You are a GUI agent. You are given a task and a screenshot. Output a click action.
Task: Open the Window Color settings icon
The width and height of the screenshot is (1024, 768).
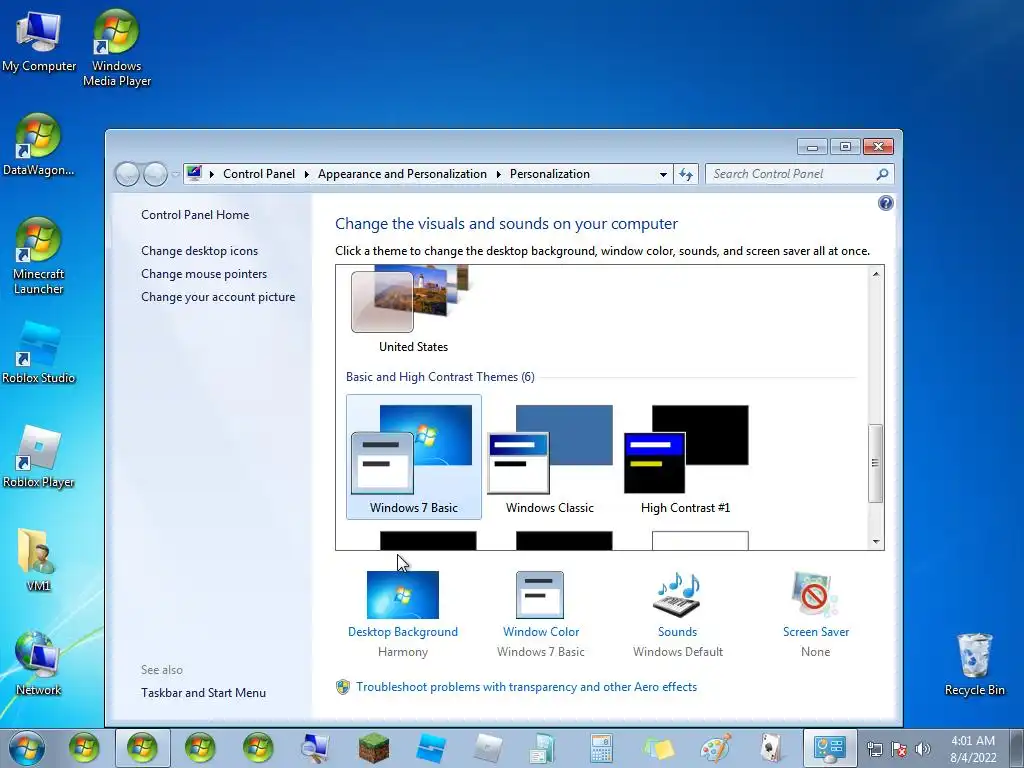[x=540, y=594]
